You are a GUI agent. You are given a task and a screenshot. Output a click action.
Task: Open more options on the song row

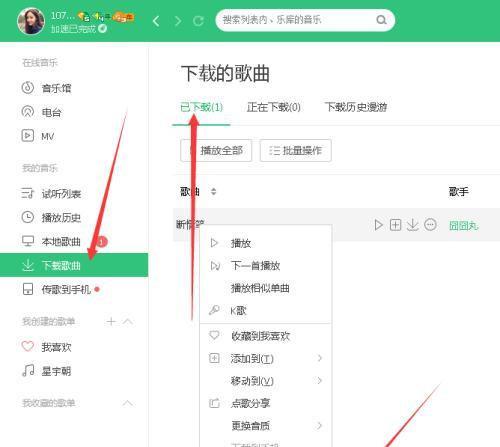[x=430, y=225]
